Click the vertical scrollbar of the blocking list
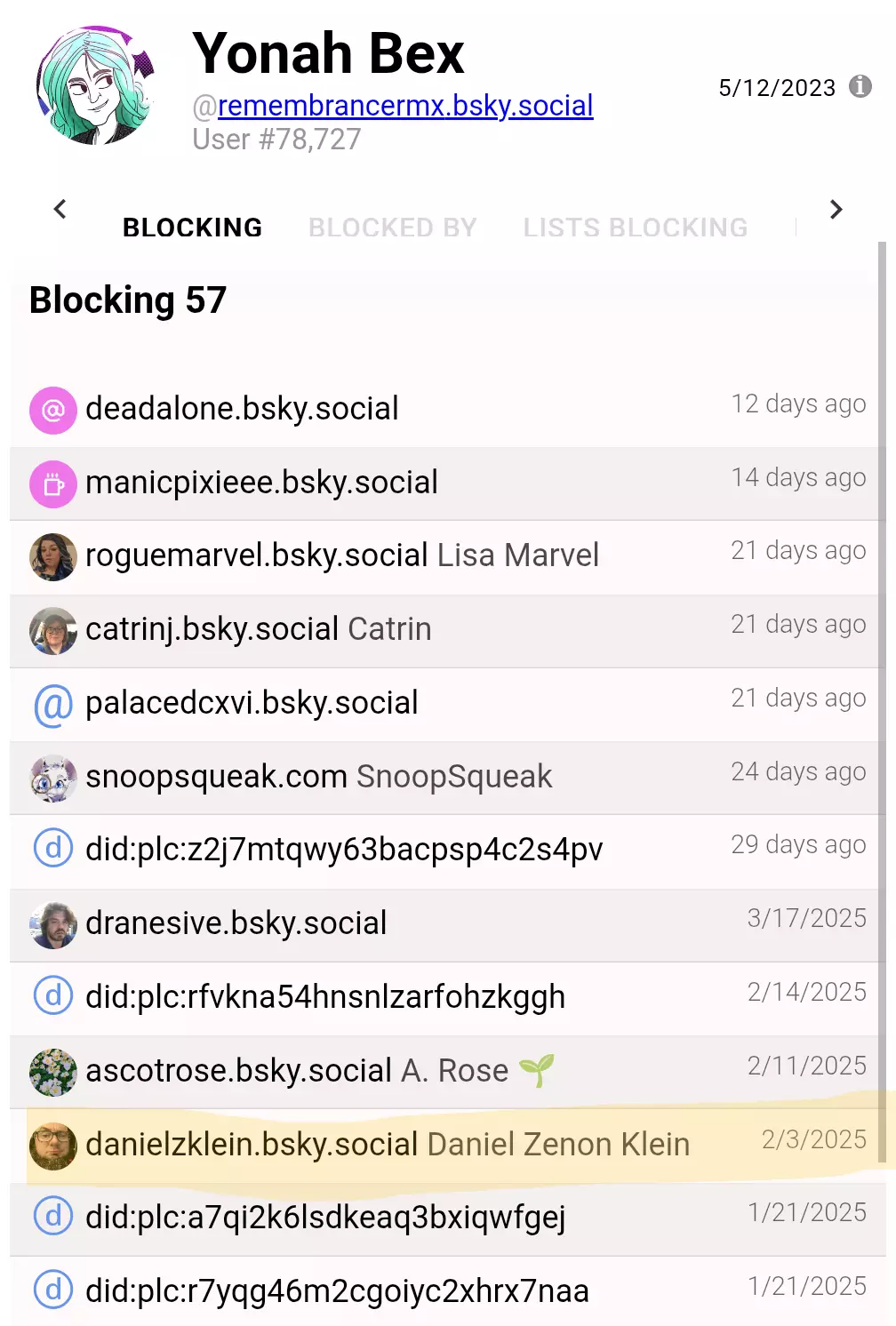This screenshot has width=896, height=1326. point(882,702)
